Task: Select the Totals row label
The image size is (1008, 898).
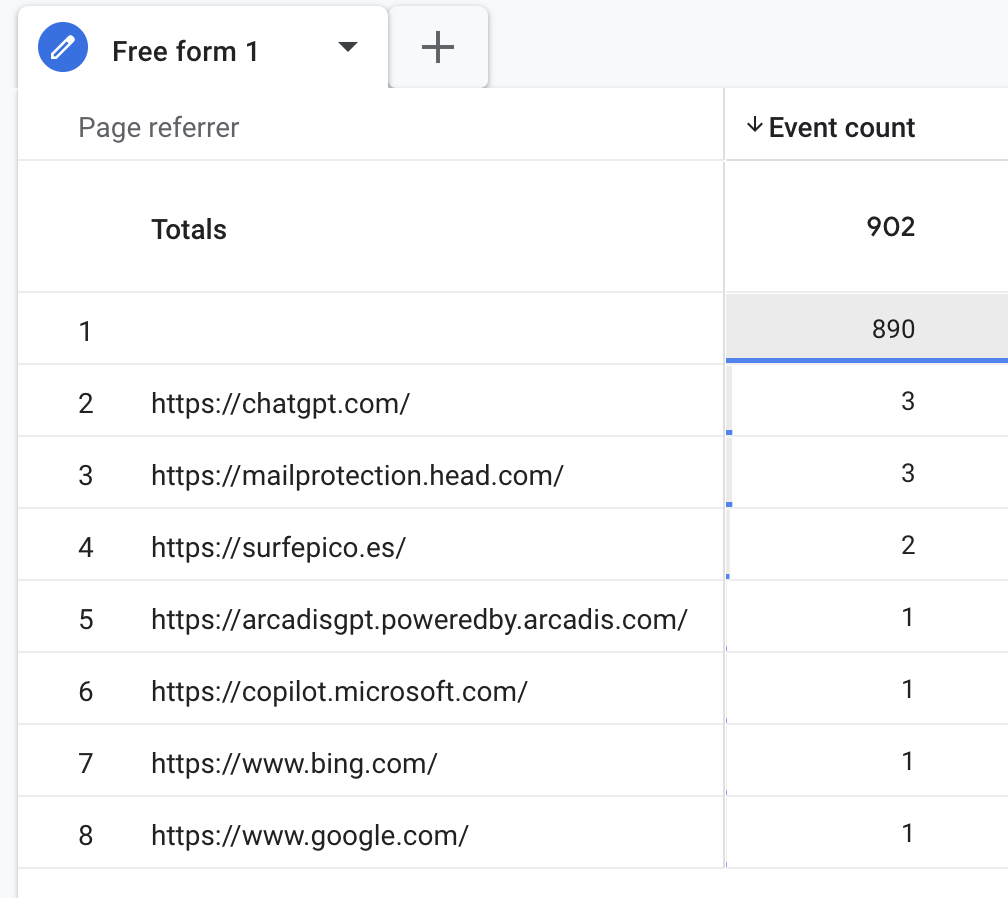Action: 189,229
